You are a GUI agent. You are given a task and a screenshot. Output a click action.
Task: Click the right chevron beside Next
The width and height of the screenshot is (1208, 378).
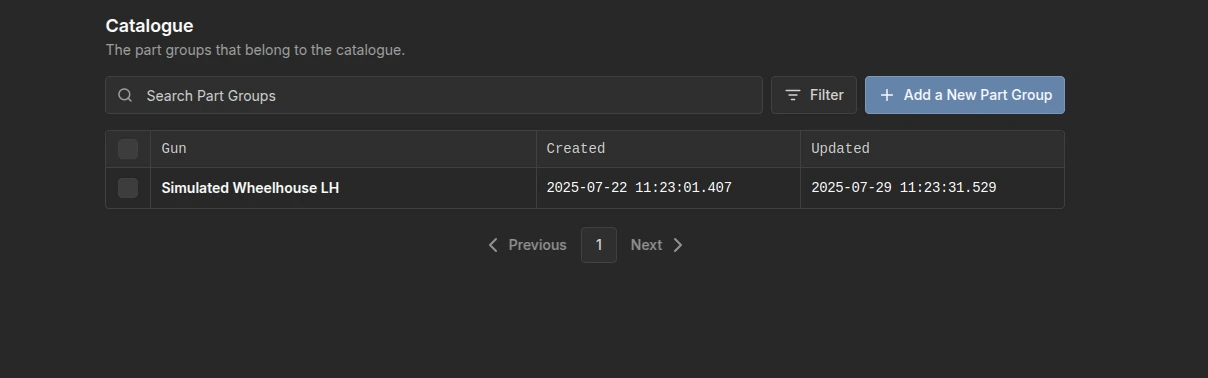tap(678, 245)
